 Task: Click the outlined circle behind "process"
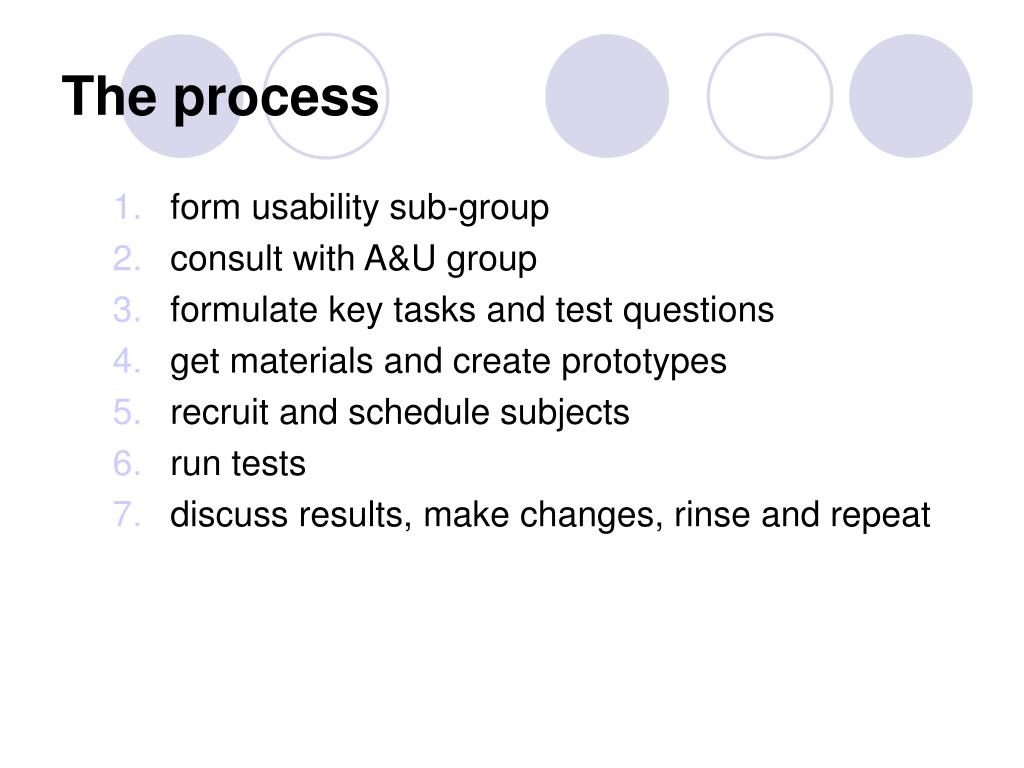(326, 96)
